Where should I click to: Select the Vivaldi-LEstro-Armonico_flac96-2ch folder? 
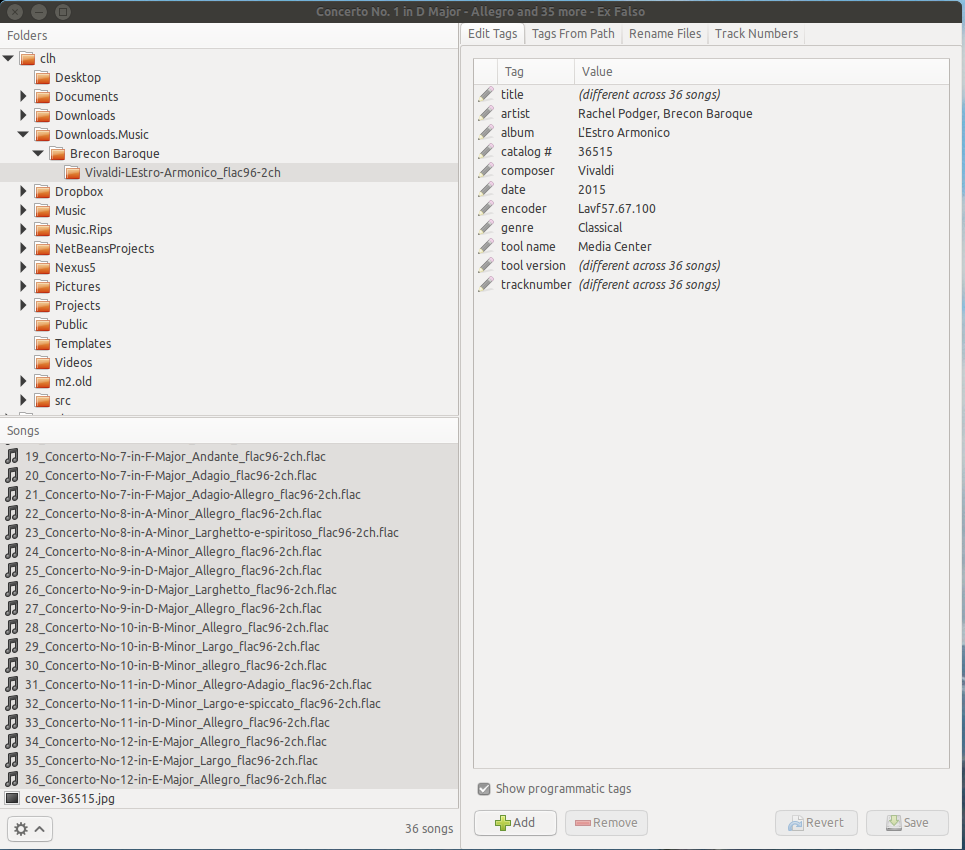point(182,173)
